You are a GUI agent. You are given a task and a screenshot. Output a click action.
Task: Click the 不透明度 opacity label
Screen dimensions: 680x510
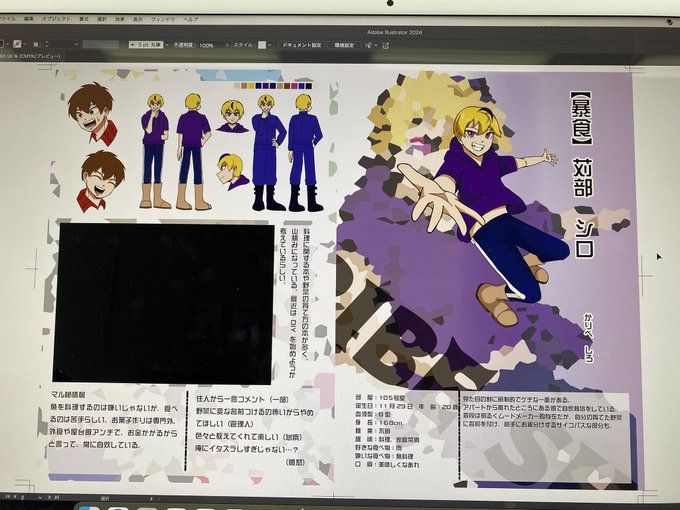click(x=184, y=45)
